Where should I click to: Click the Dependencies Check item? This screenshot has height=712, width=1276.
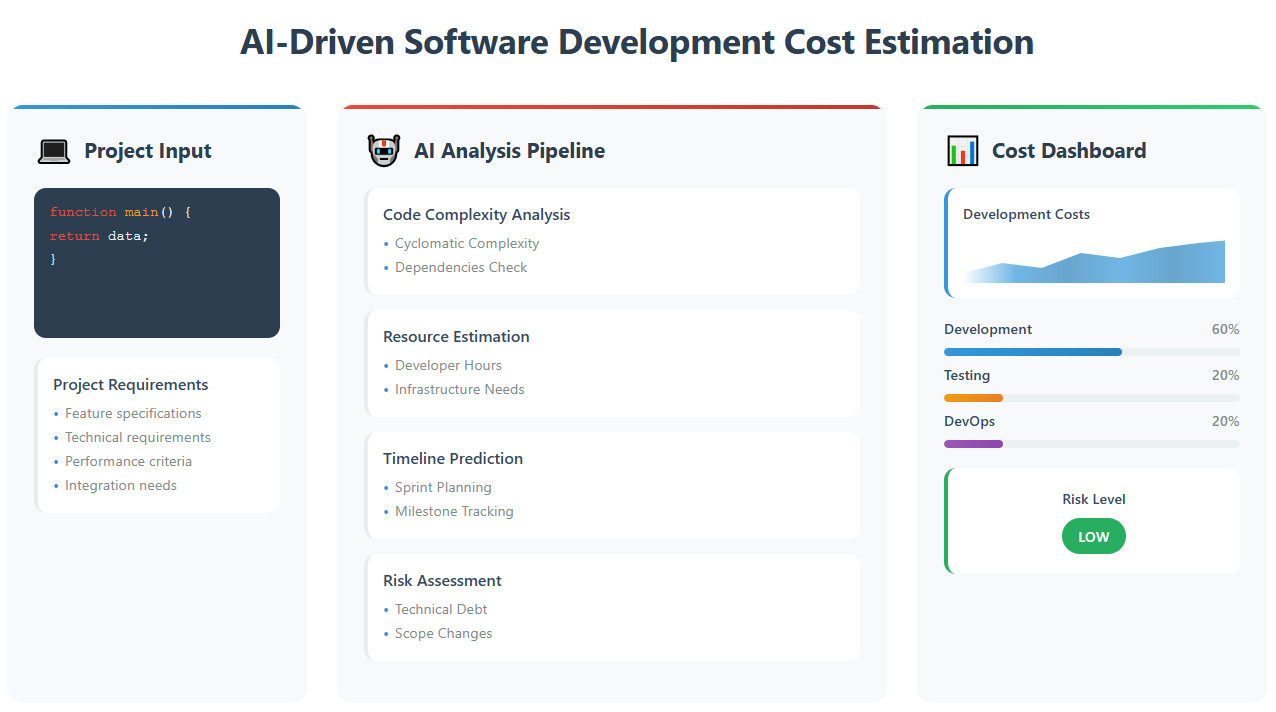(461, 267)
